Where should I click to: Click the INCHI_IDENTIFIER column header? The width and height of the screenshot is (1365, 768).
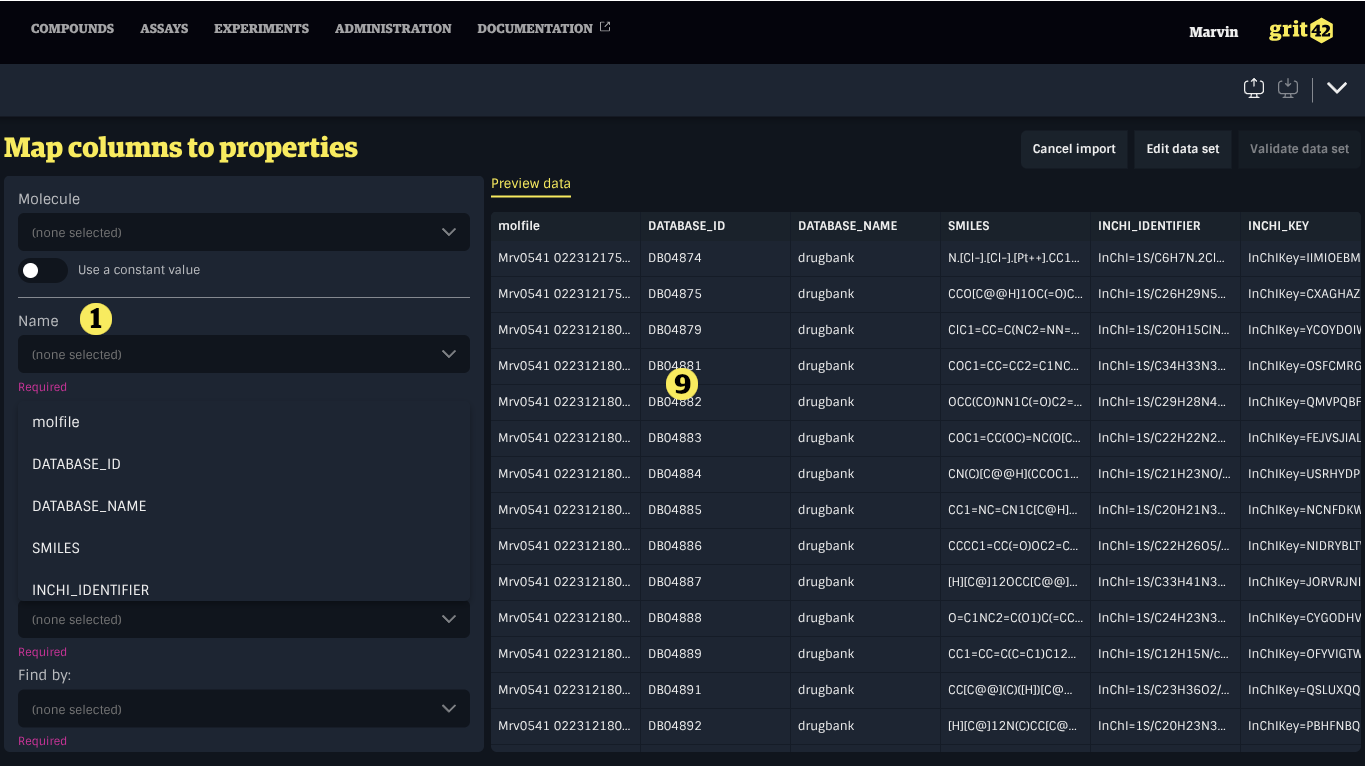tap(1165, 226)
